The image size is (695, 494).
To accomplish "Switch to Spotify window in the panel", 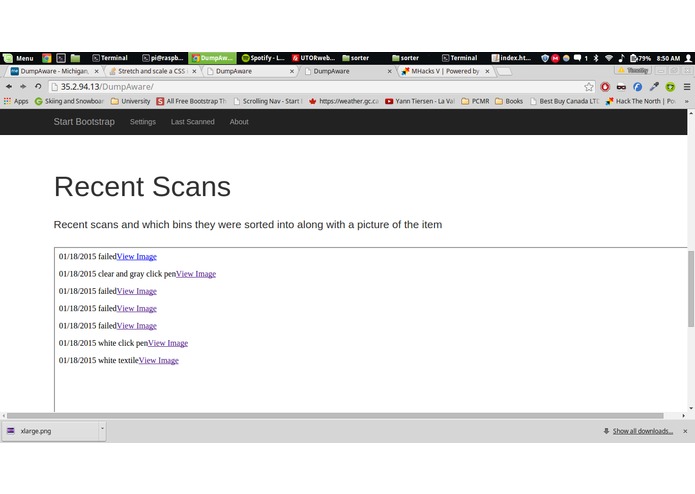I will (263, 58).
